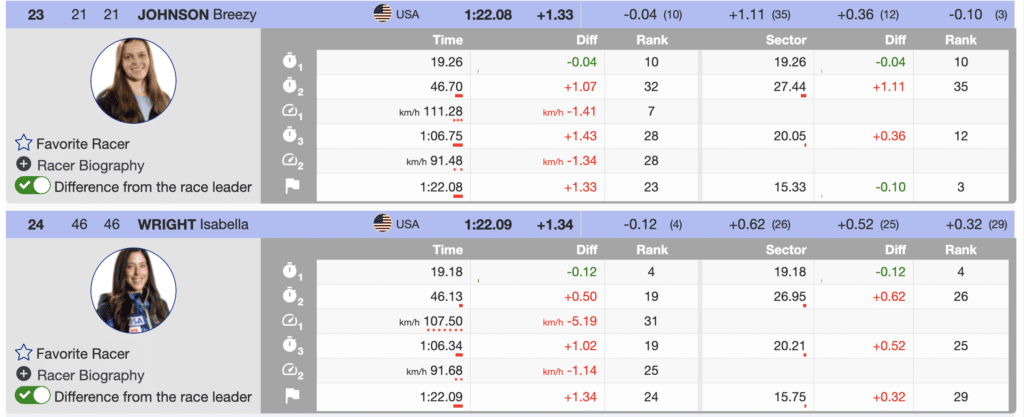Click the star icon beside Johnson's Favorite Racer
This screenshot has width=1024, height=417.
tap(24, 143)
